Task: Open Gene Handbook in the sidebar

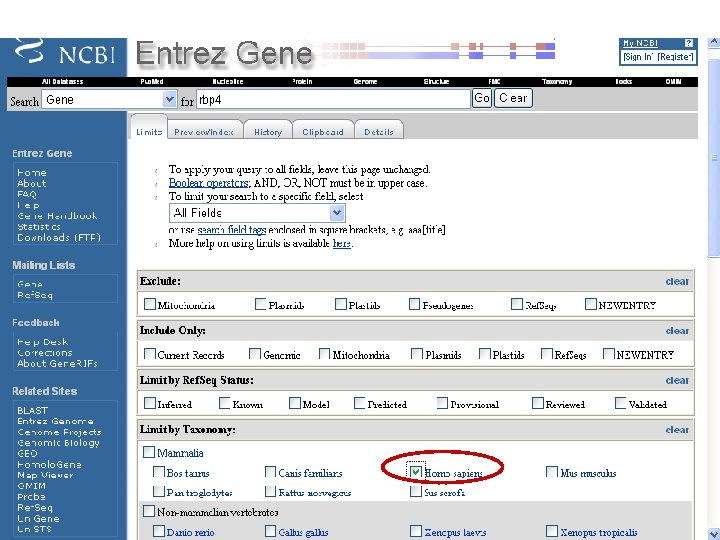Action: point(57,216)
